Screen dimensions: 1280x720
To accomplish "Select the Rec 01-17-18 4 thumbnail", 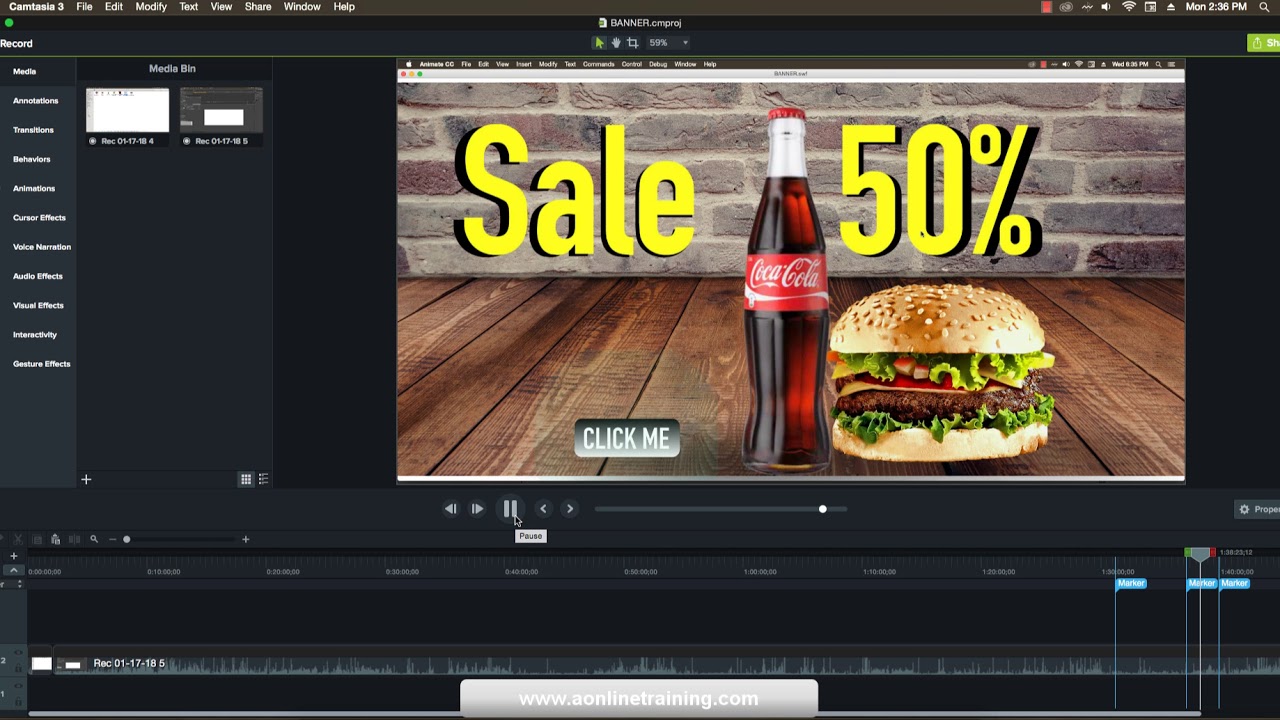I will point(127,110).
